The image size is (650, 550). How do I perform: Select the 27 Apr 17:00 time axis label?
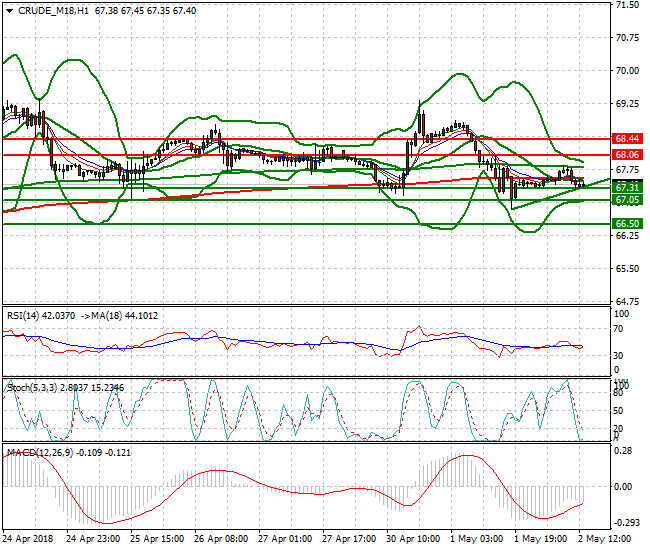tap(349, 539)
